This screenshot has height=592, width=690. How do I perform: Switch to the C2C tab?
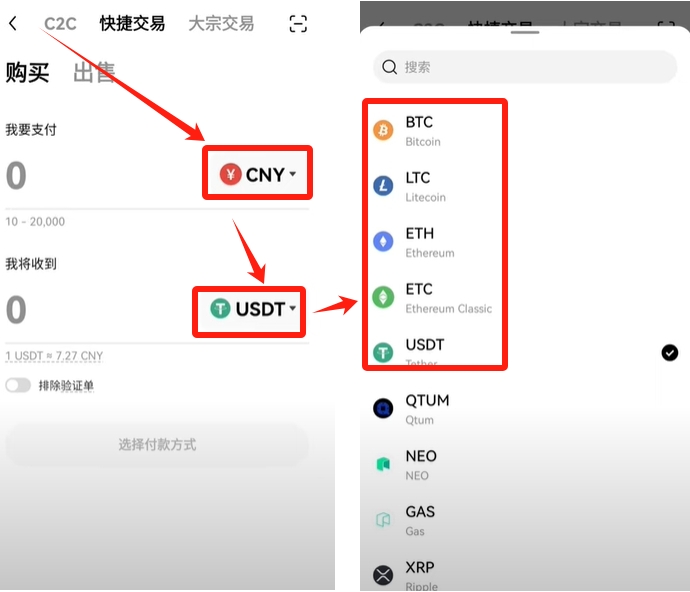(x=60, y=23)
